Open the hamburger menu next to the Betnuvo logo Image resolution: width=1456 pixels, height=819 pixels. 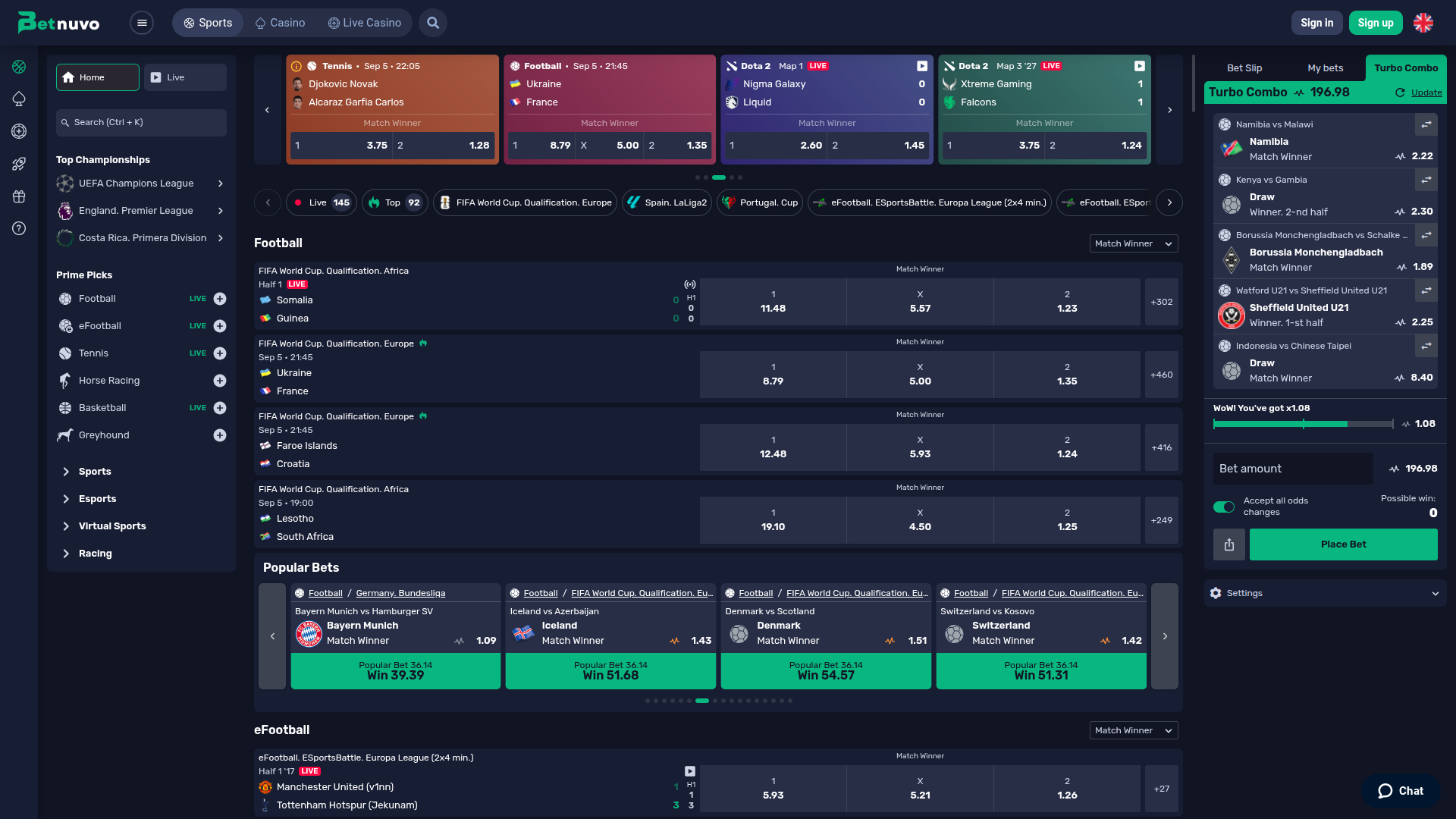click(142, 23)
